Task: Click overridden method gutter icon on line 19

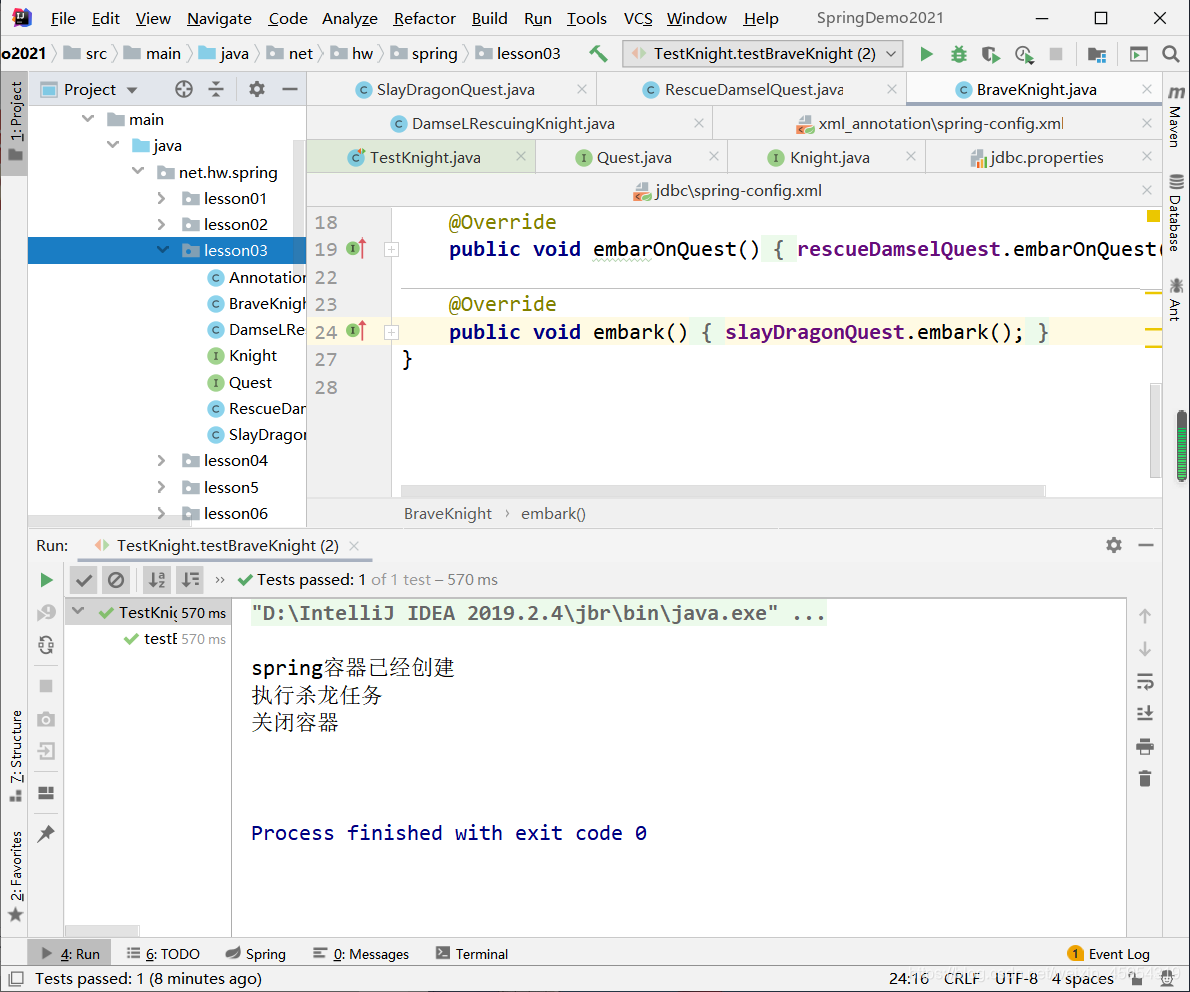Action: (357, 248)
